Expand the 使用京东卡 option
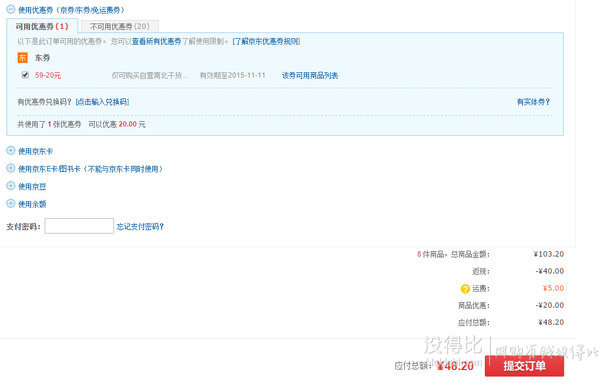 click(35, 151)
